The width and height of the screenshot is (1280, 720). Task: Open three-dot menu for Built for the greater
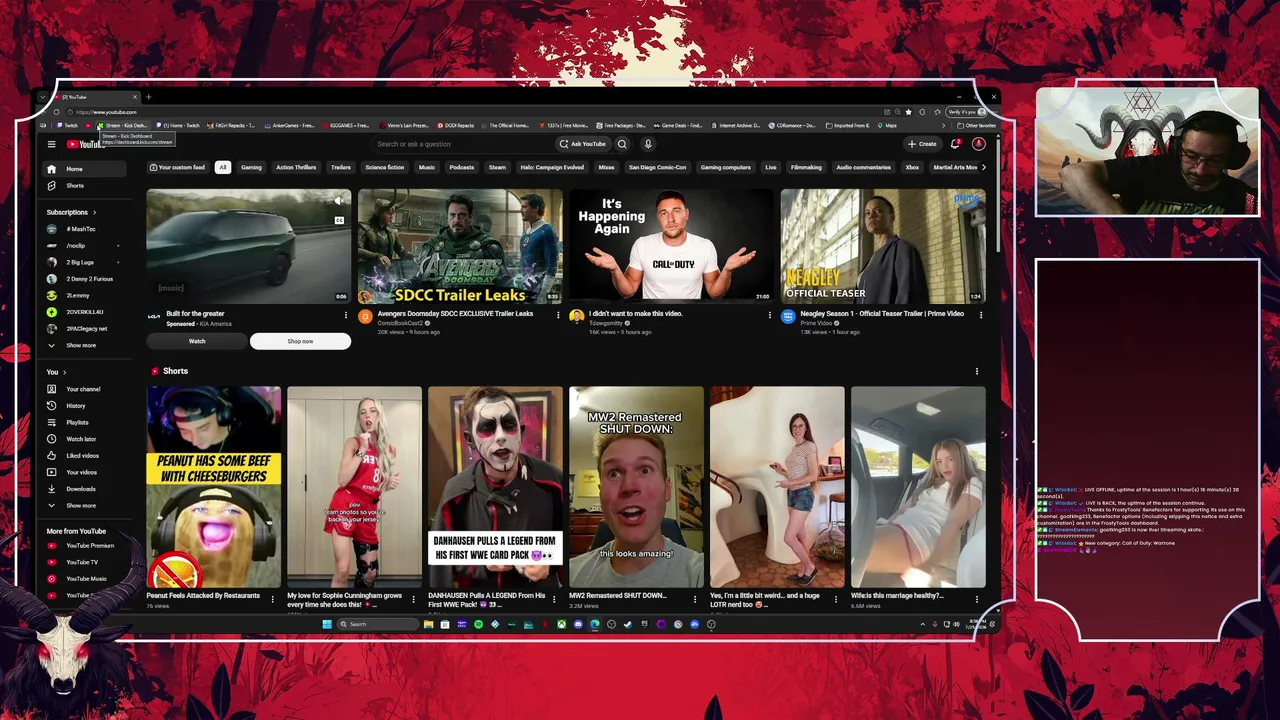point(346,315)
